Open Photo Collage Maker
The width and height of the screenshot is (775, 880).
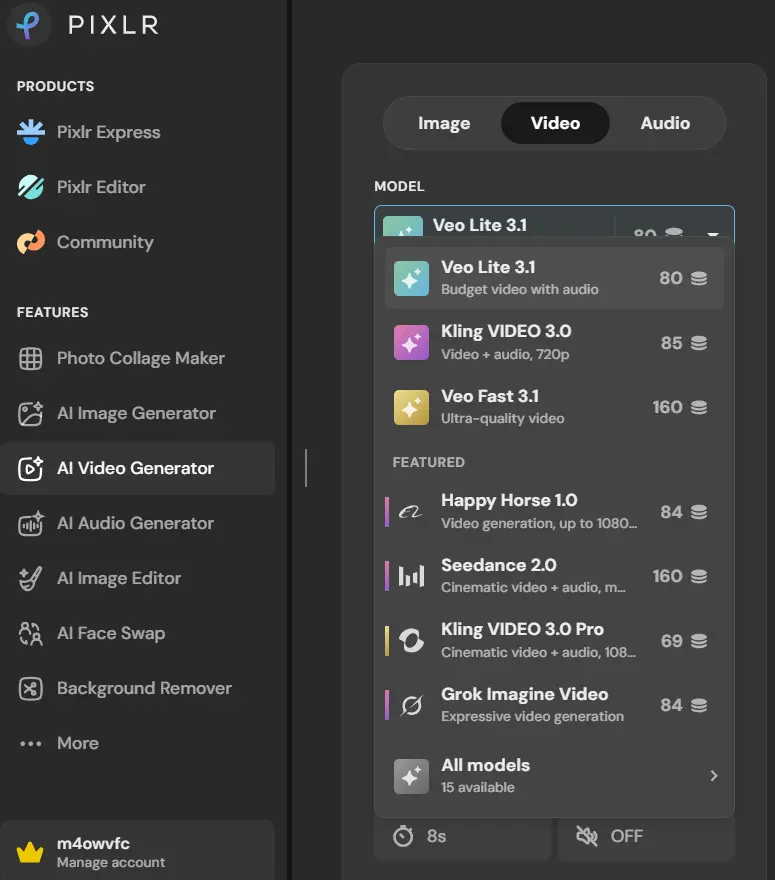tap(137, 358)
